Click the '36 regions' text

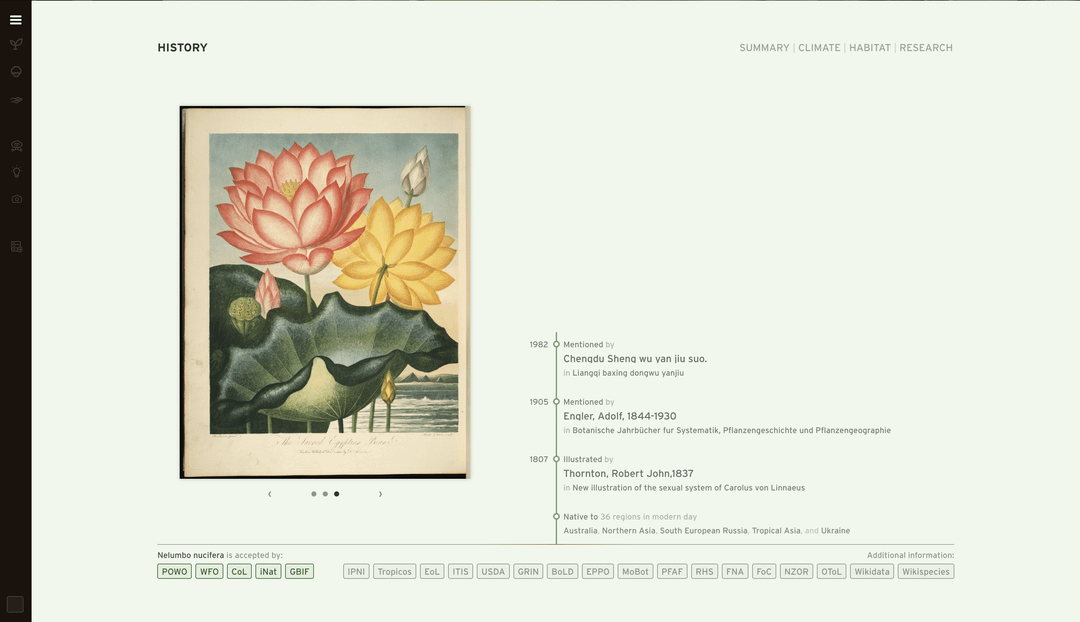620,517
